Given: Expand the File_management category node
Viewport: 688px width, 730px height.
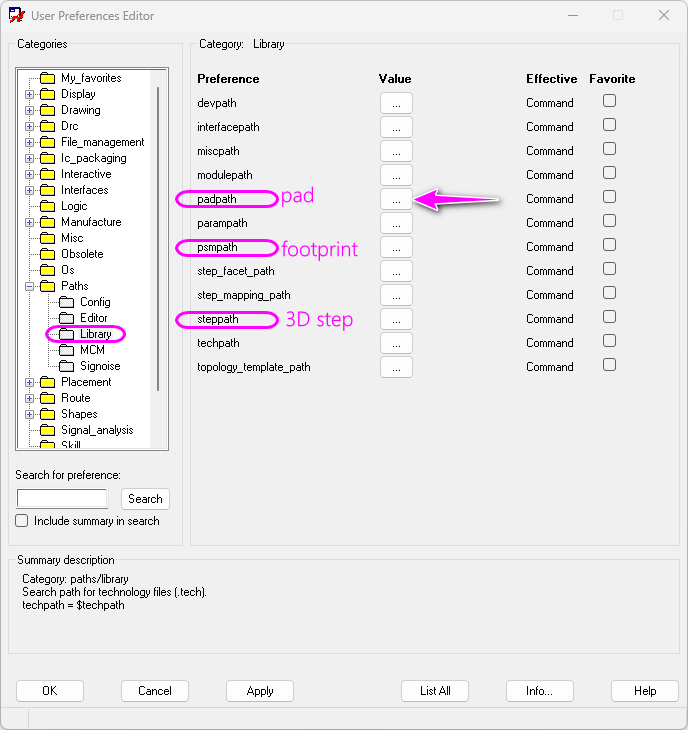Looking at the screenshot, I should [29, 142].
